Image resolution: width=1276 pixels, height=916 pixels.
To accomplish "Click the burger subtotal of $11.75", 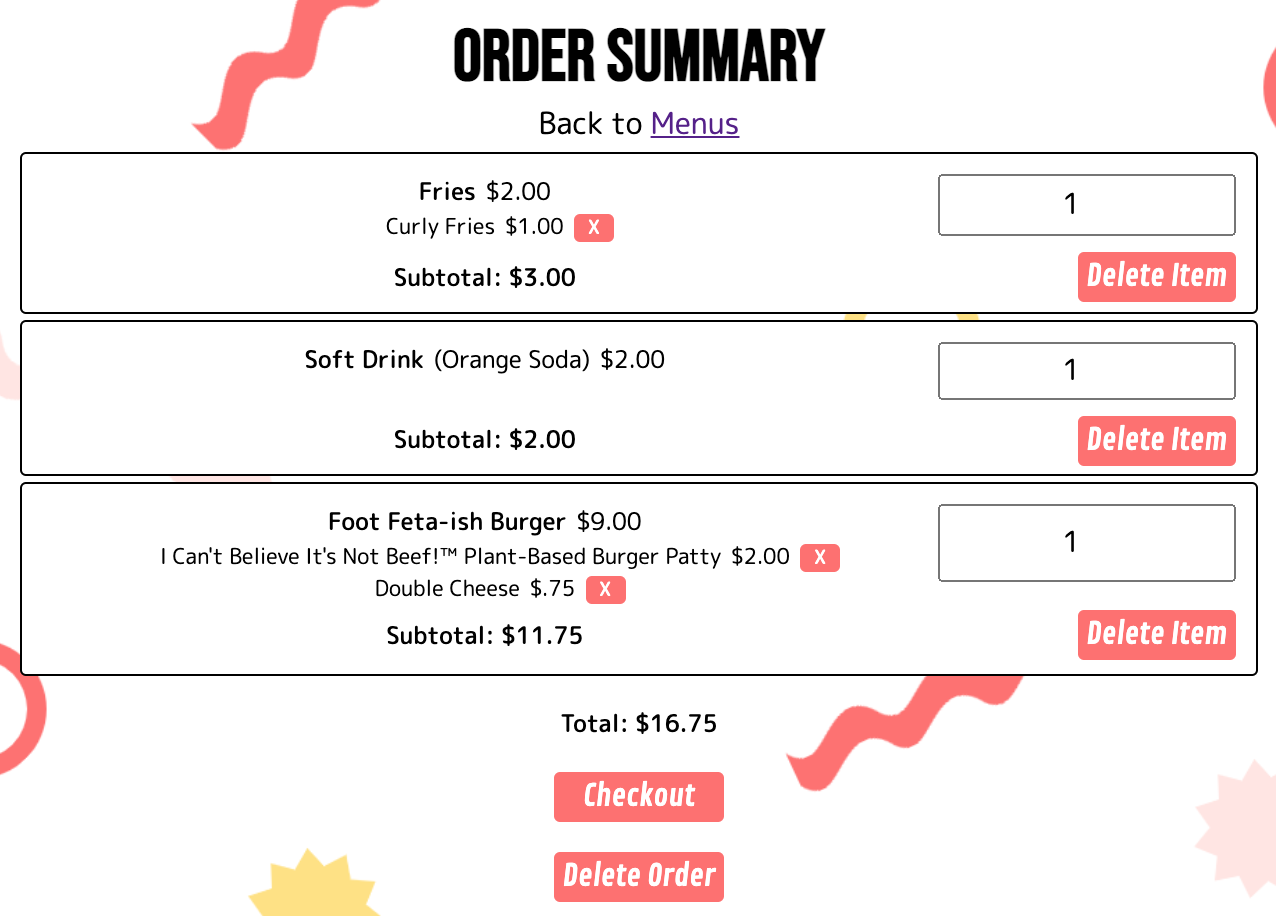I will tap(485, 636).
